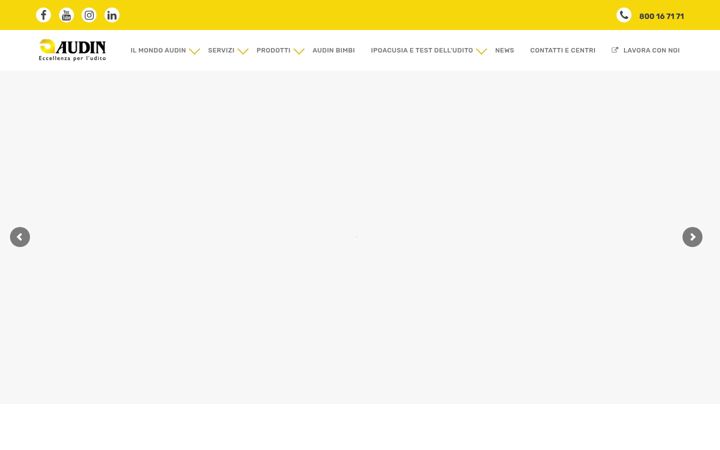The image size is (720, 450).
Task: Go to homepage via Audin logo
Action: 73,50
